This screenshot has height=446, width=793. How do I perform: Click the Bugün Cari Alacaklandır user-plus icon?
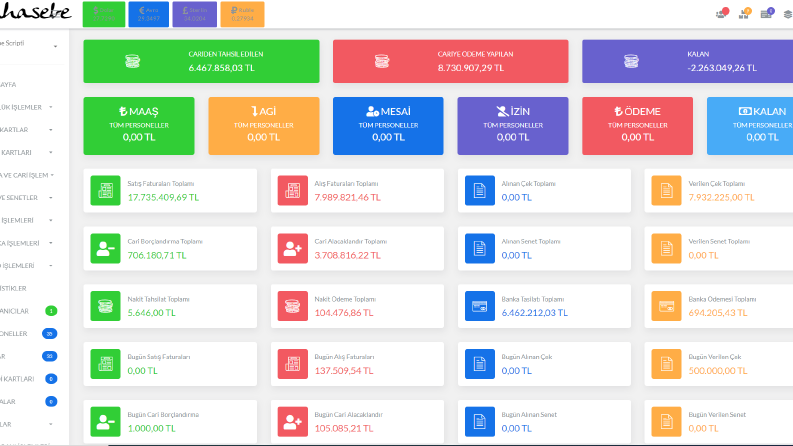(292, 421)
